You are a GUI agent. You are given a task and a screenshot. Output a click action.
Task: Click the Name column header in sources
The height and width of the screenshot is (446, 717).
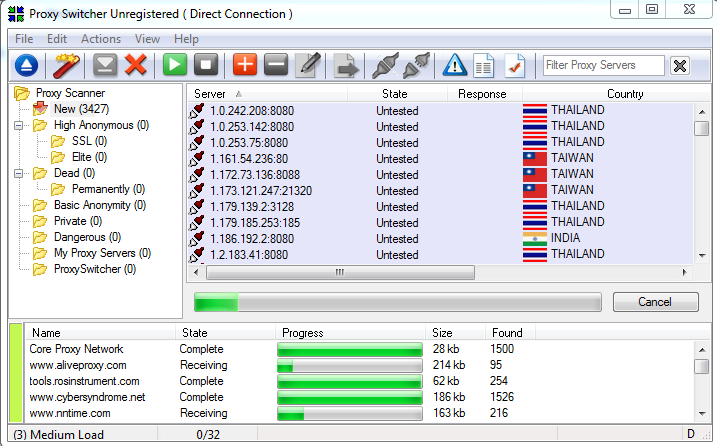tap(100, 333)
